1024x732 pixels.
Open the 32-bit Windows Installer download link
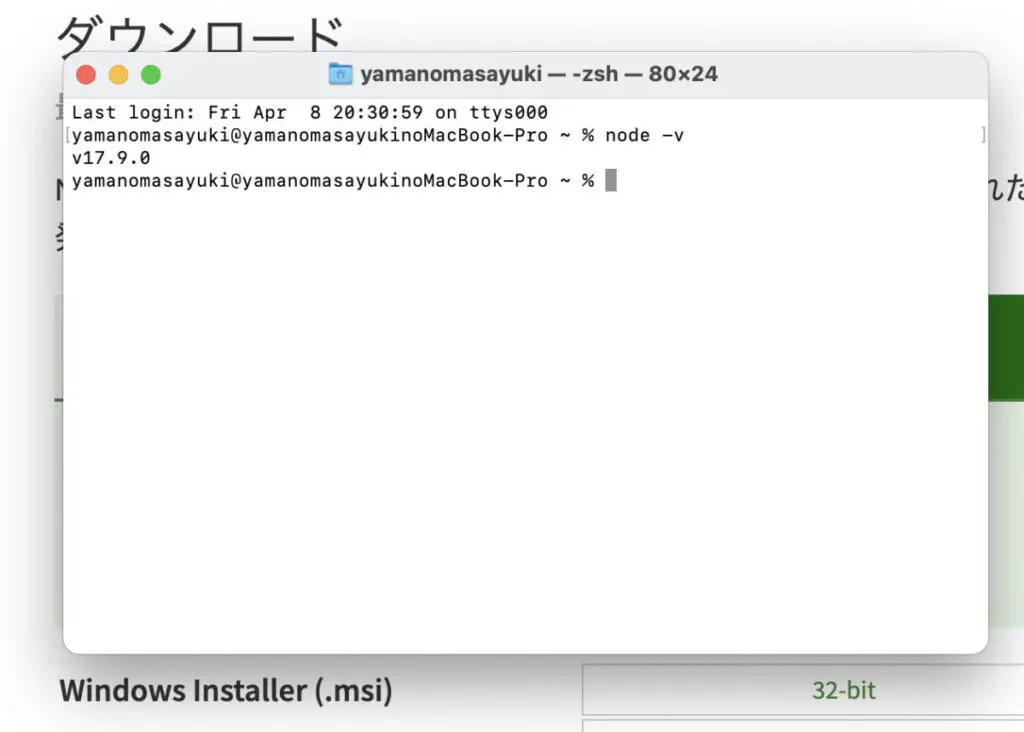coord(843,690)
